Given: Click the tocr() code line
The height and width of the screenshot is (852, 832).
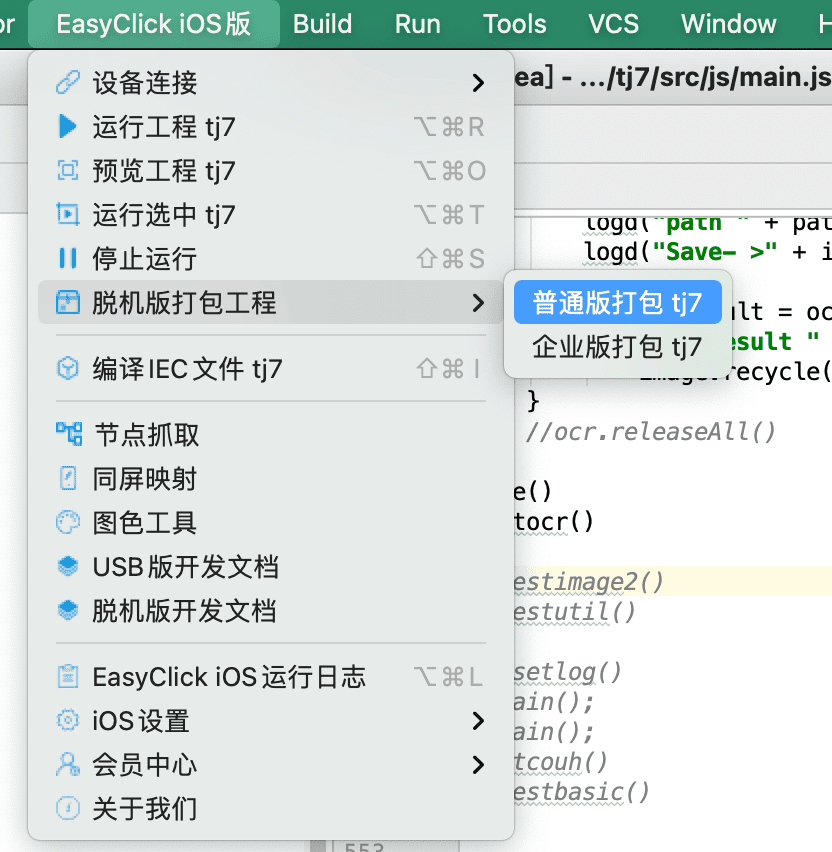Looking at the screenshot, I should point(554,522).
